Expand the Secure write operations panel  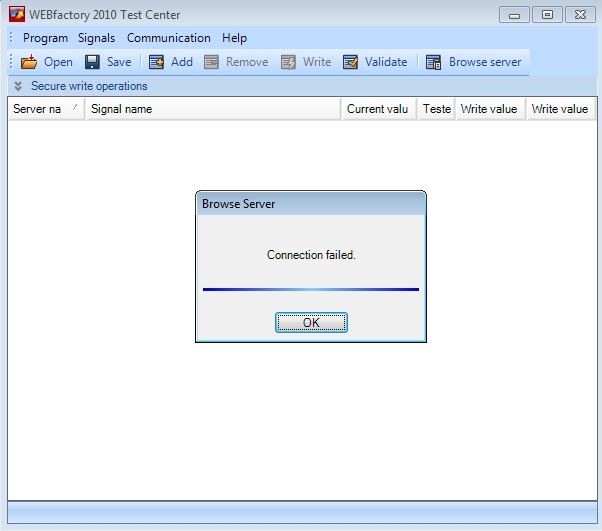tap(18, 86)
